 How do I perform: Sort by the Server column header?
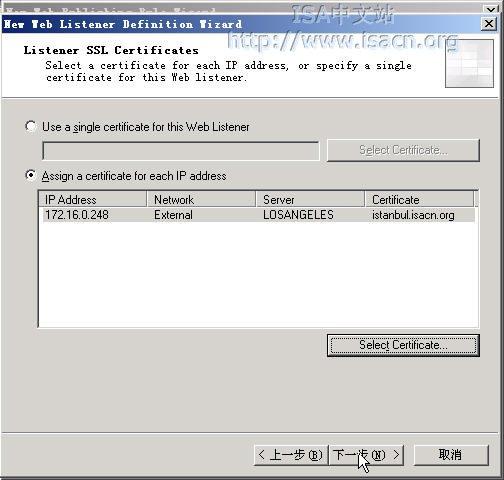[310, 199]
